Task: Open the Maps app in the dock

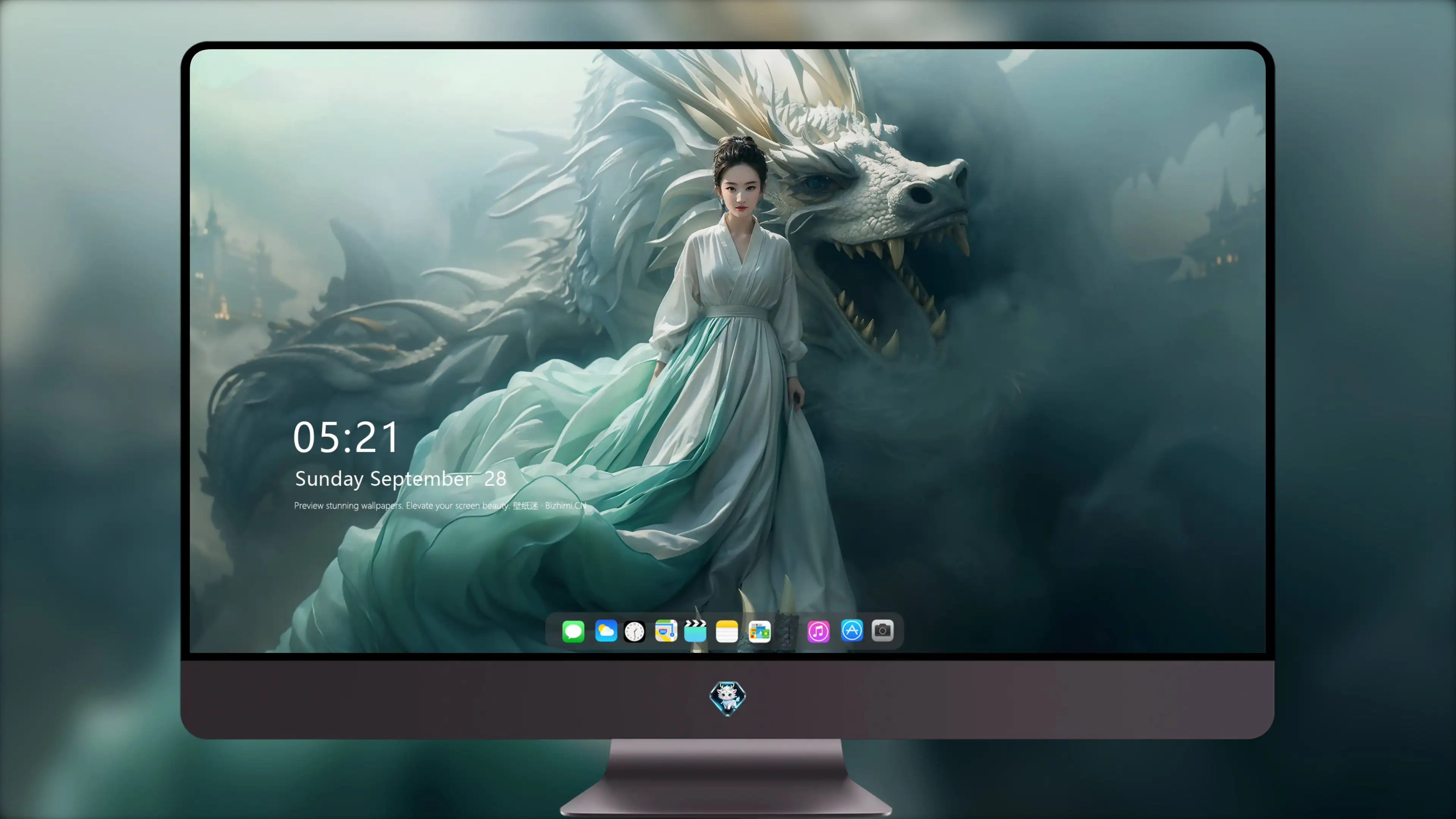Action: click(666, 631)
